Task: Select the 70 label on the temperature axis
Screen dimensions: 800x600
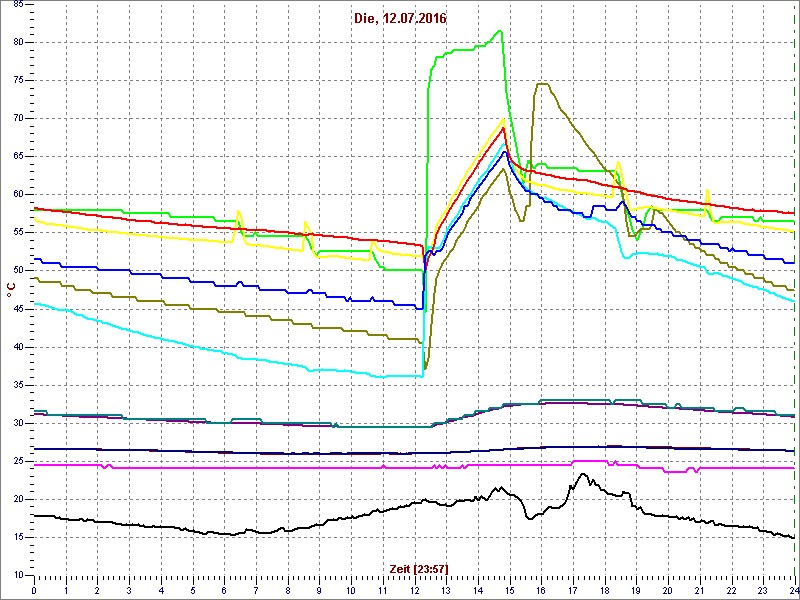Action: tap(17, 118)
